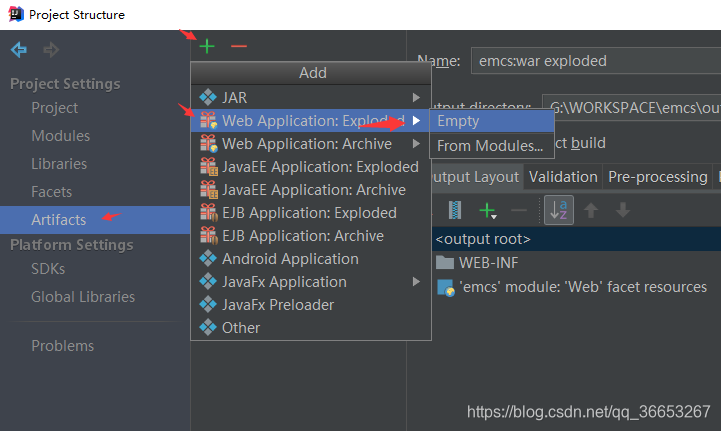The width and height of the screenshot is (721, 431).
Task: Open Project in Project Settings
Action: tap(54, 108)
